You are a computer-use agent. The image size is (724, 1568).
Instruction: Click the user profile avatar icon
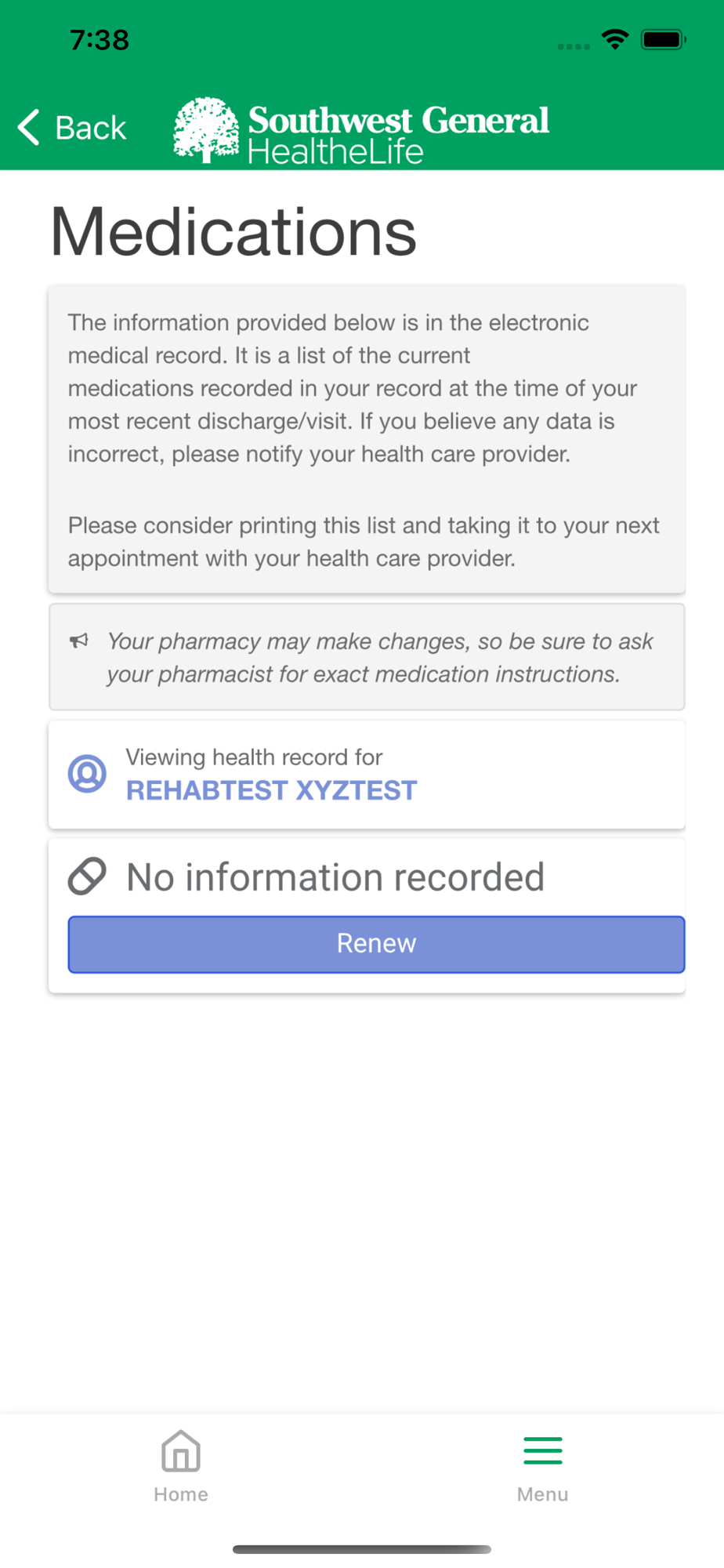(87, 774)
